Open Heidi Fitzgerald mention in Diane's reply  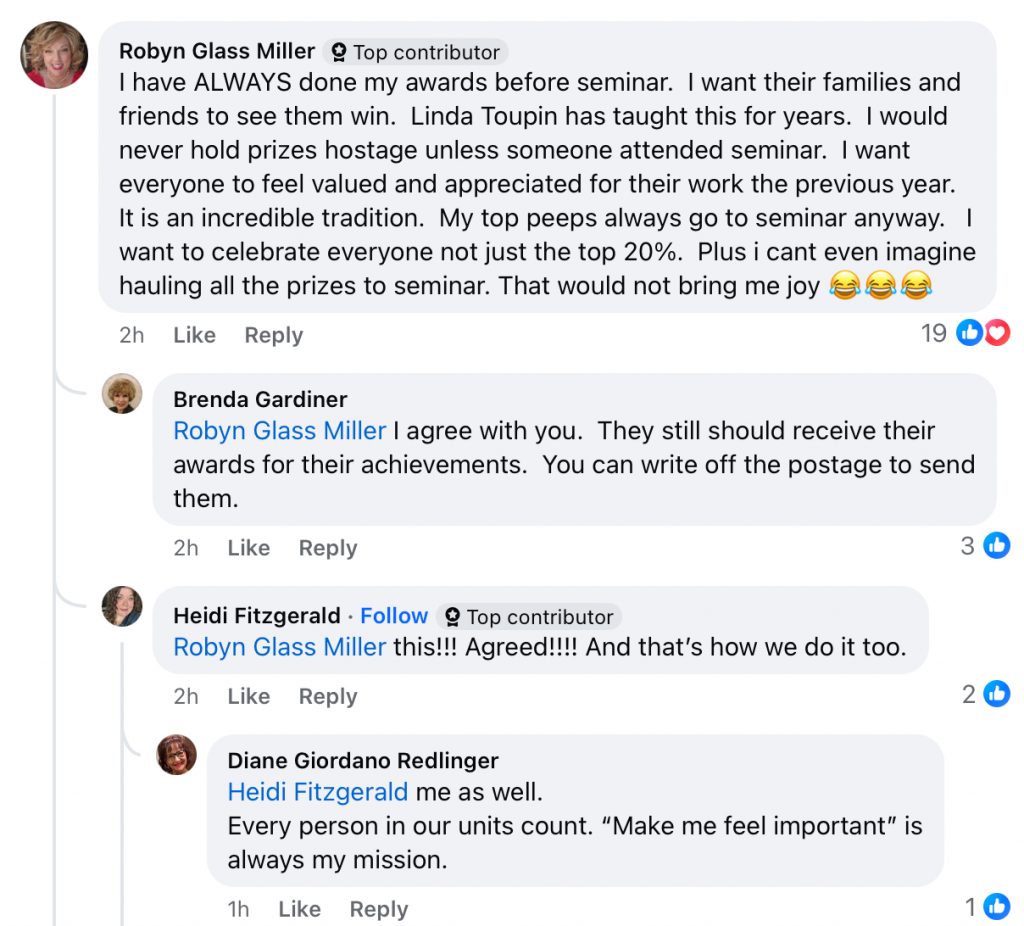click(317, 793)
